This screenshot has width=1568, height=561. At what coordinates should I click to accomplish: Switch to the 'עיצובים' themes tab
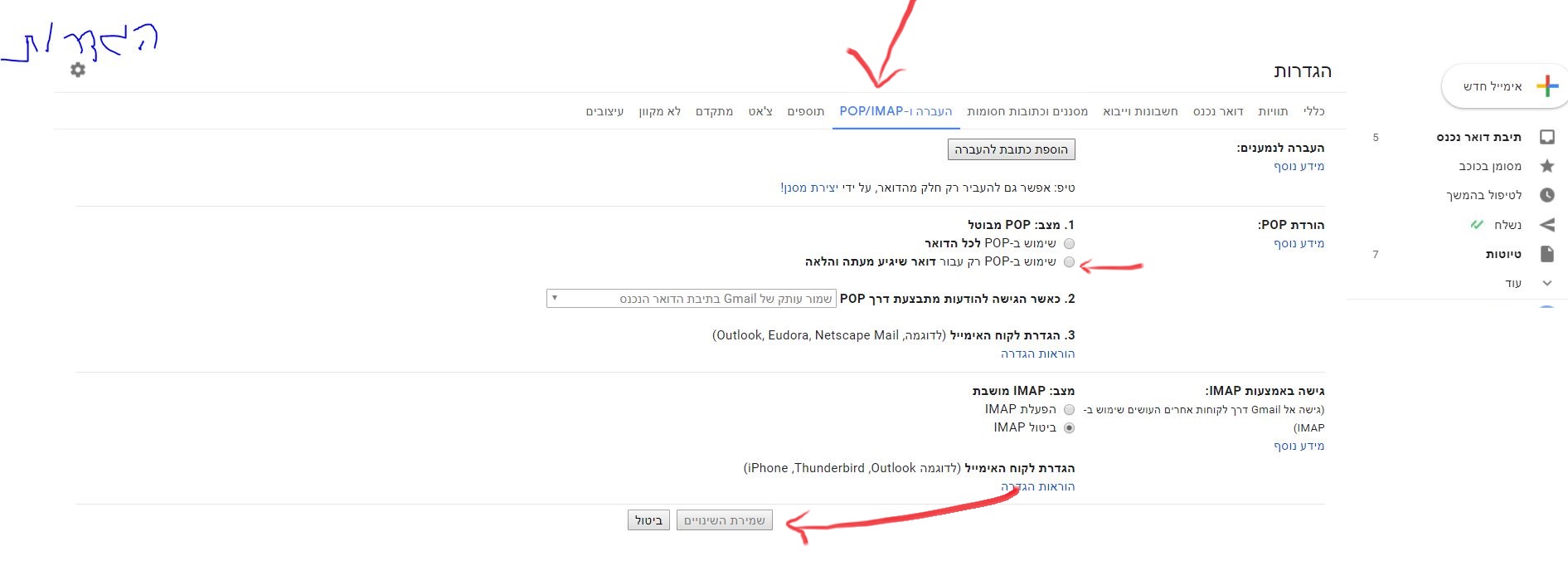[604, 111]
